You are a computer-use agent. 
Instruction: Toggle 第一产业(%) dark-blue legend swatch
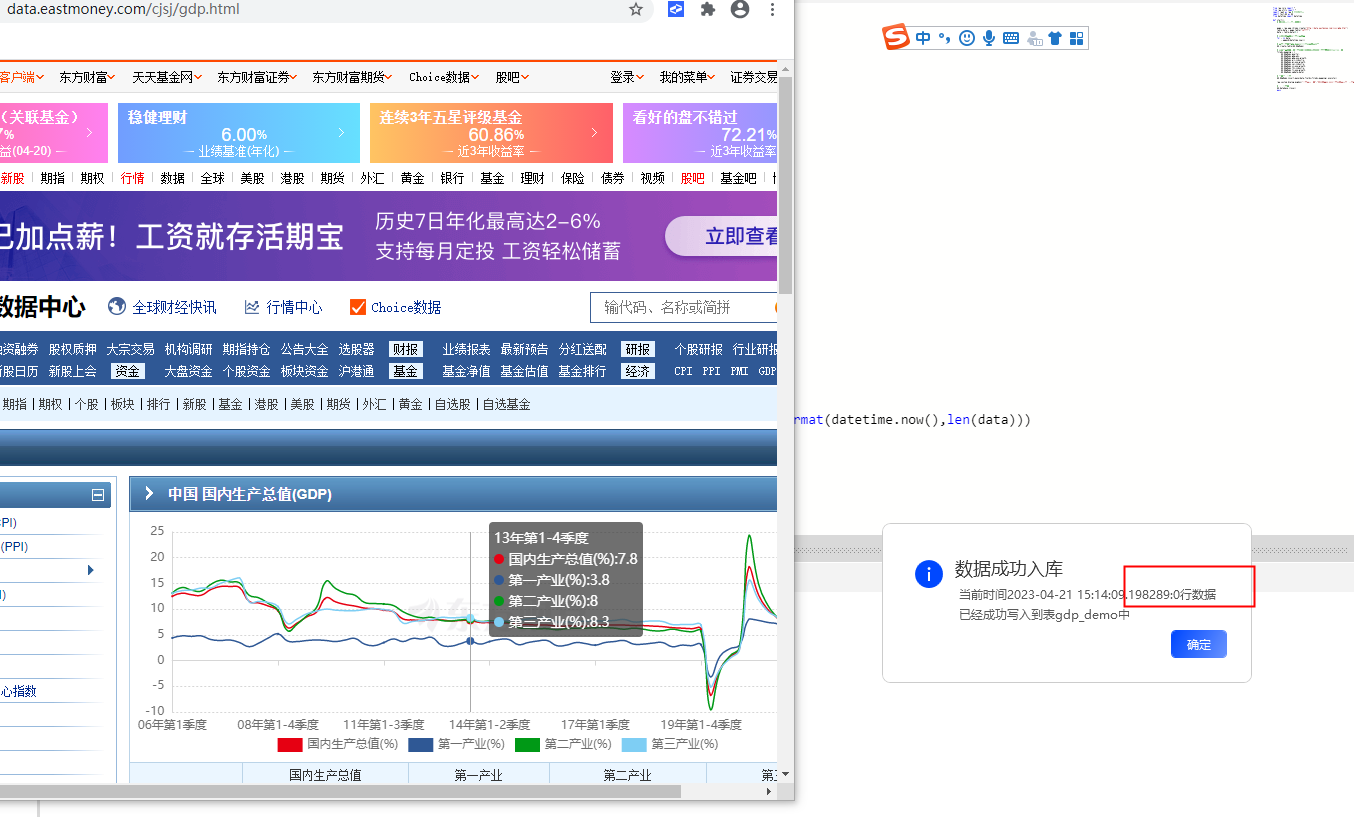421,744
